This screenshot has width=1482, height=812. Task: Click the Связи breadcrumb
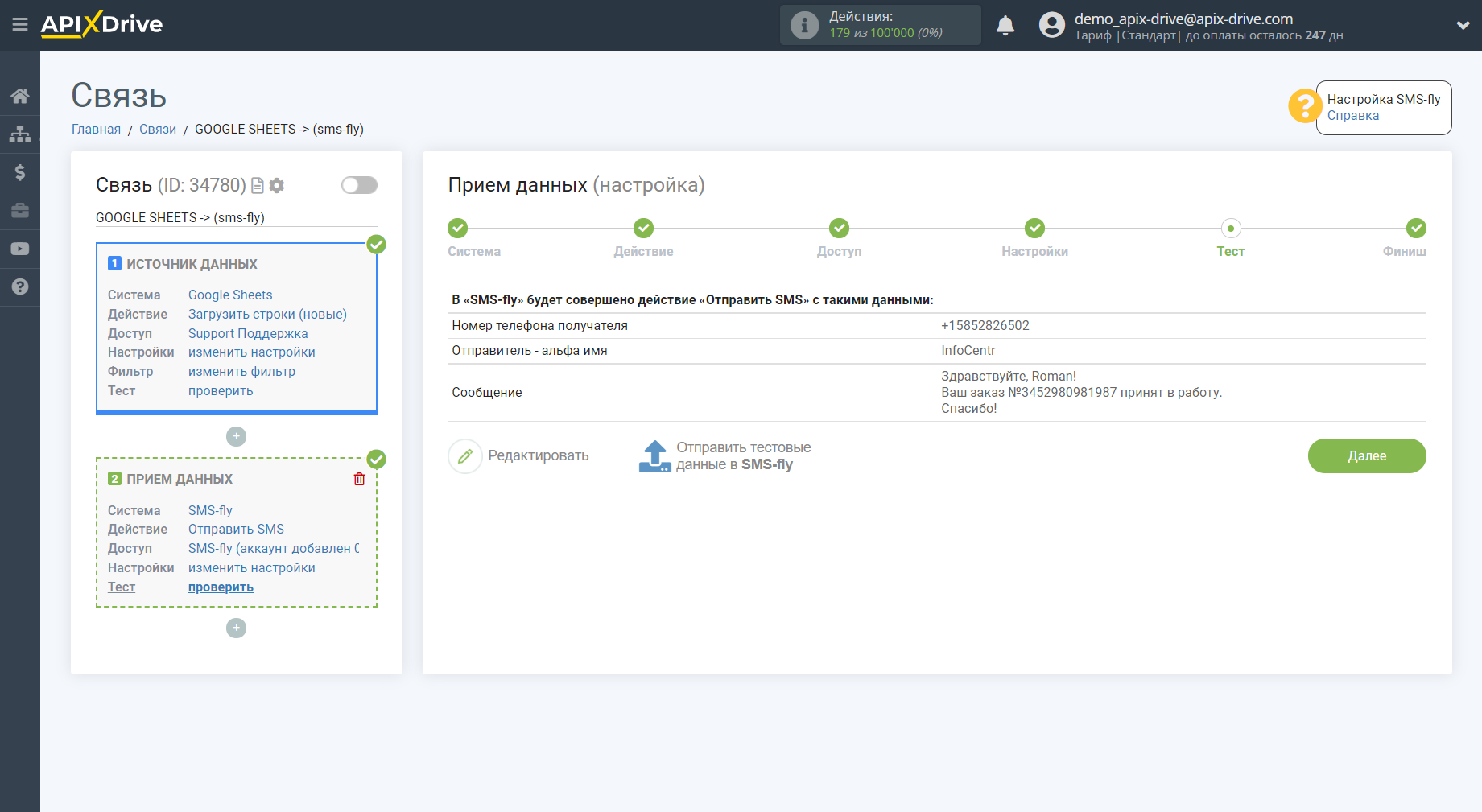(x=158, y=130)
